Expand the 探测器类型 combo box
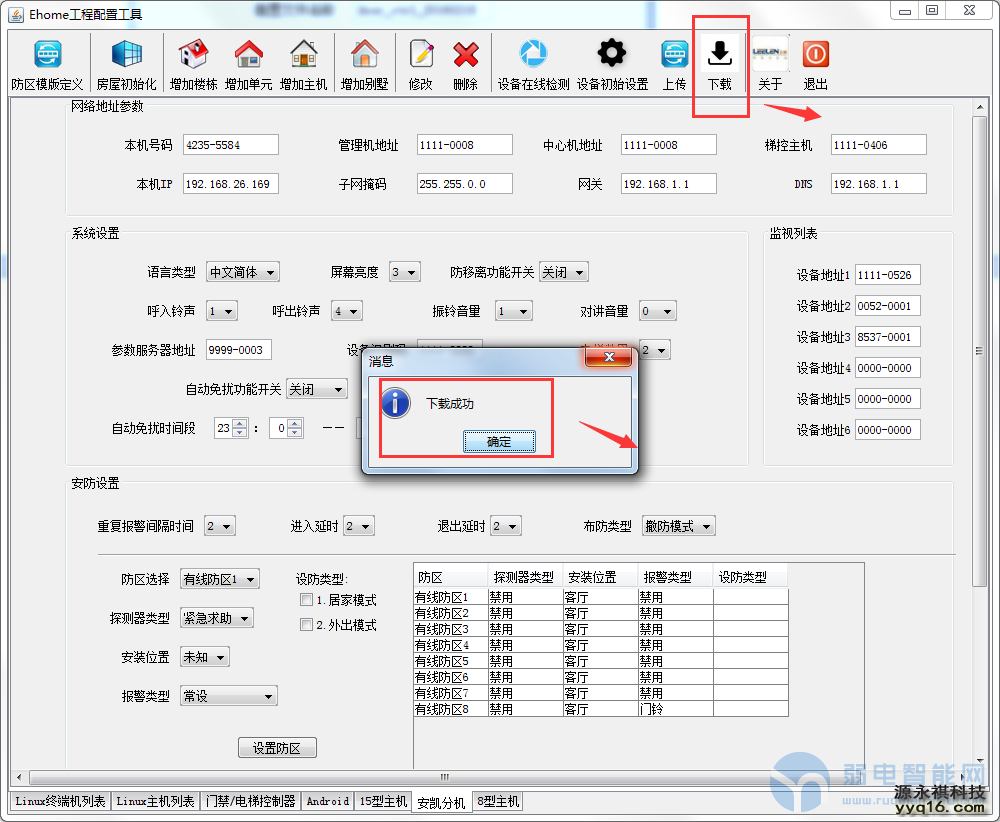Viewport: 1000px width, 822px height. (216, 618)
